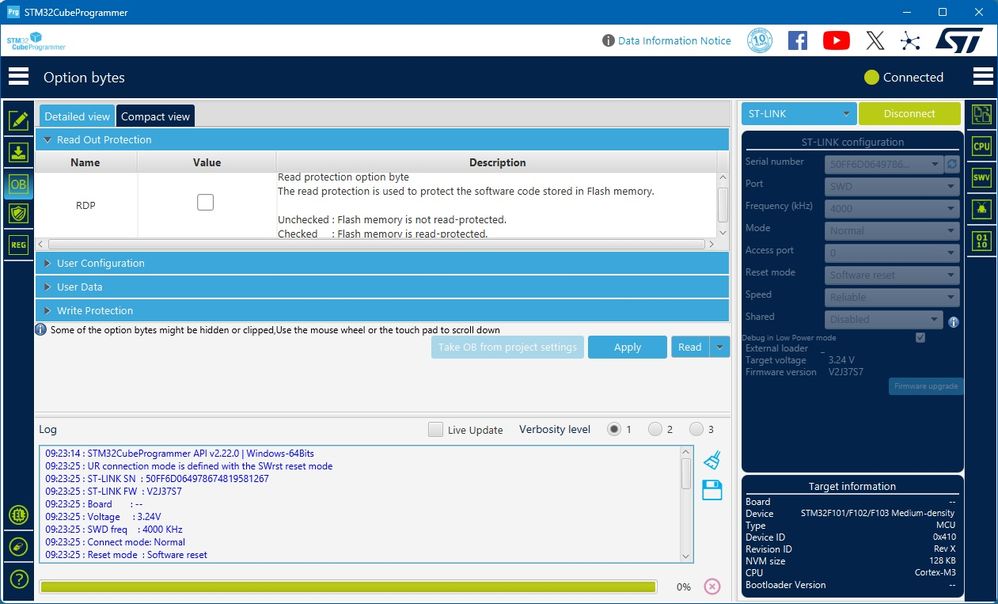Open the REG registers sidebar icon
Image resolution: width=998 pixels, height=604 pixels.
(18, 245)
